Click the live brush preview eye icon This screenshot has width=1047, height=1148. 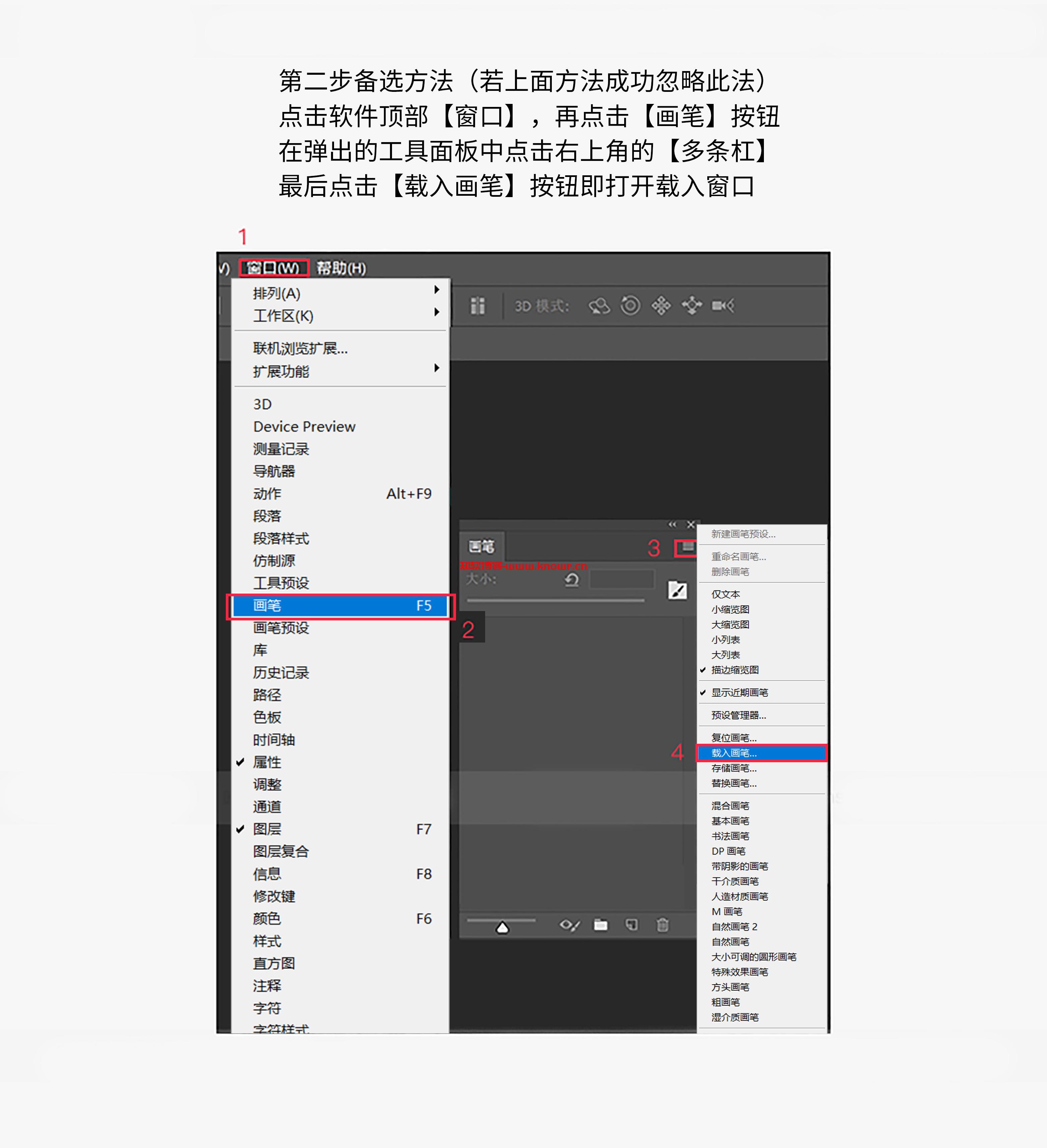click(x=569, y=925)
